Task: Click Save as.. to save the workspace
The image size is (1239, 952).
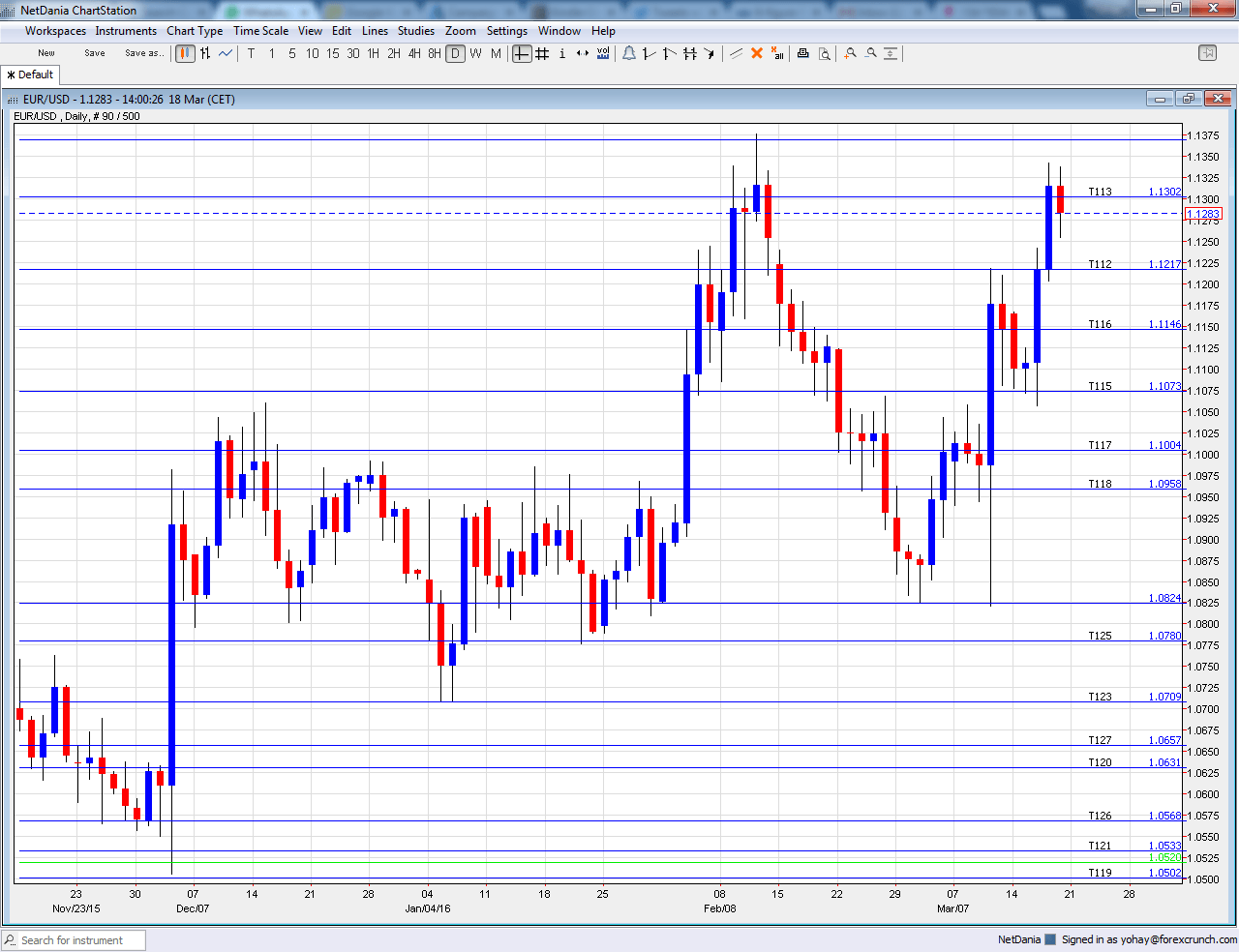Action: point(144,52)
